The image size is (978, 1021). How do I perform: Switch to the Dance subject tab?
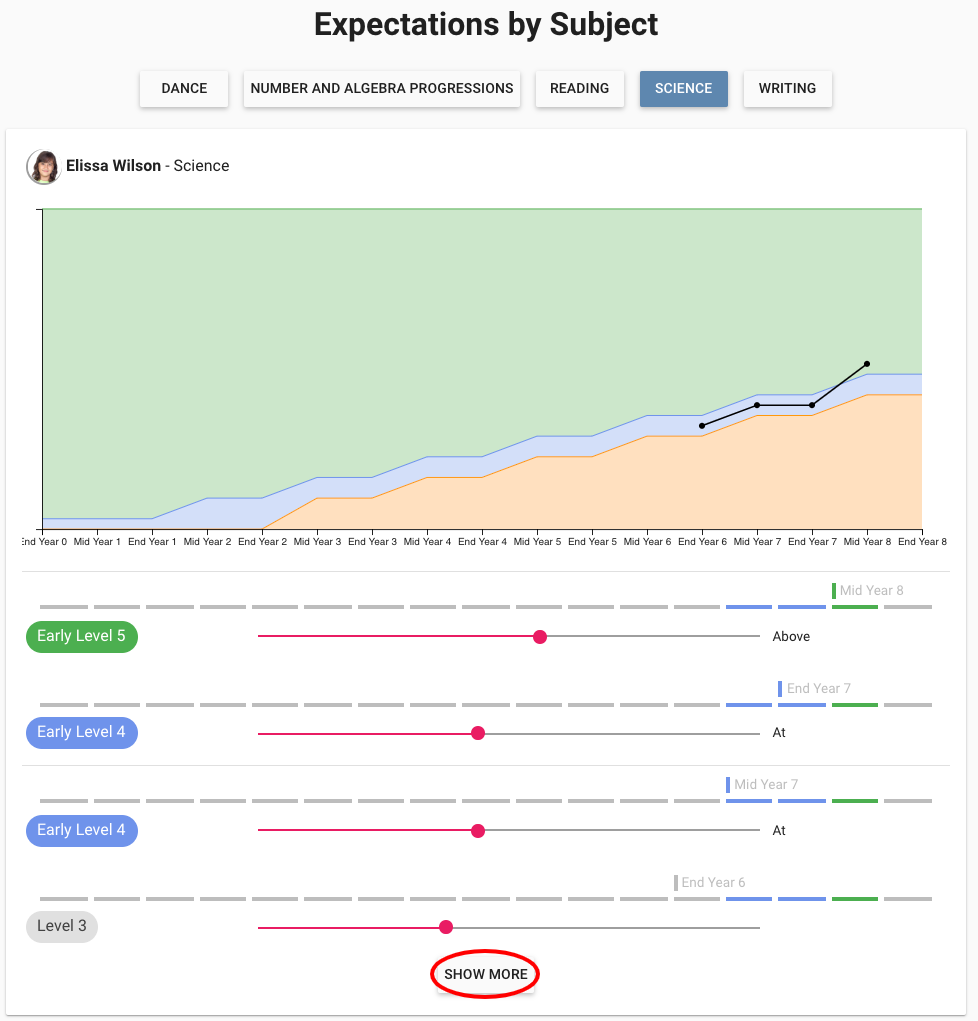point(184,88)
